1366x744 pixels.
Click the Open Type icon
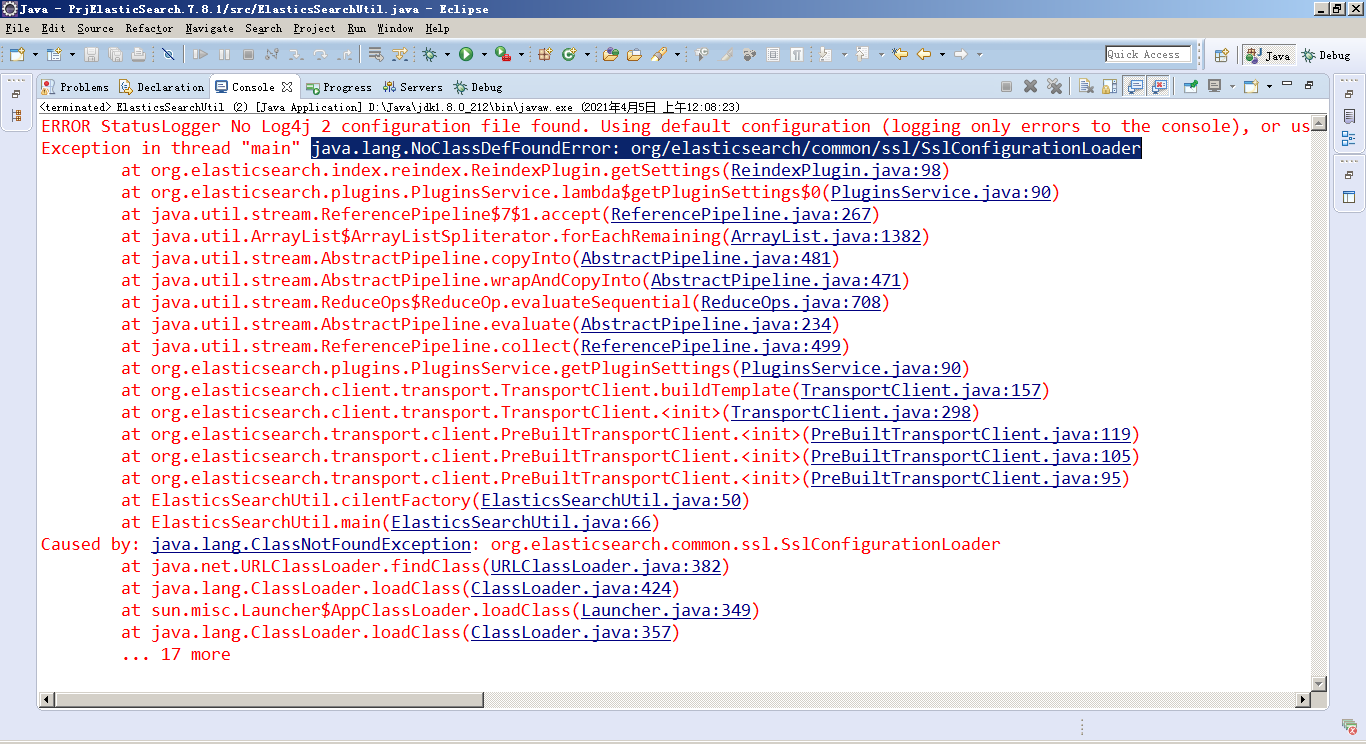pos(610,54)
